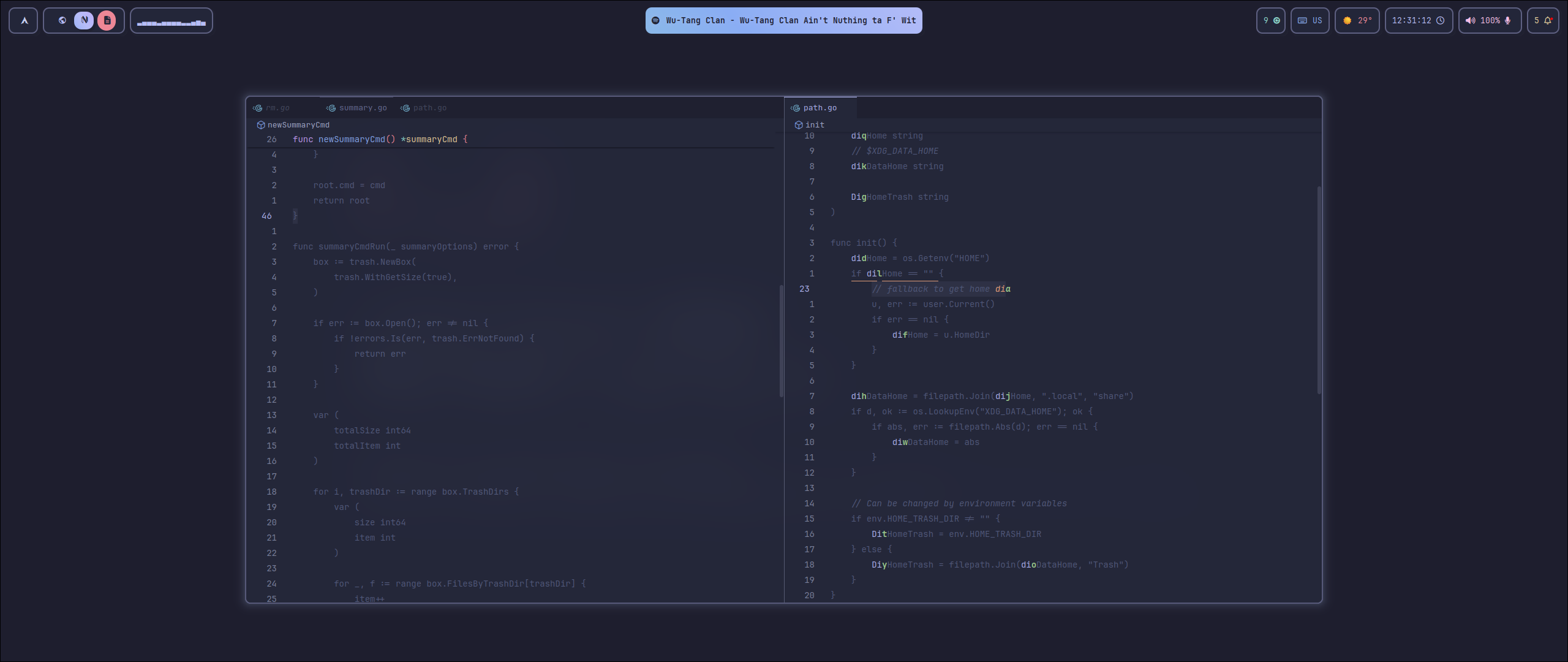The height and width of the screenshot is (662, 1568).
Task: Open Neovim via its dock icon
Action: [84, 20]
